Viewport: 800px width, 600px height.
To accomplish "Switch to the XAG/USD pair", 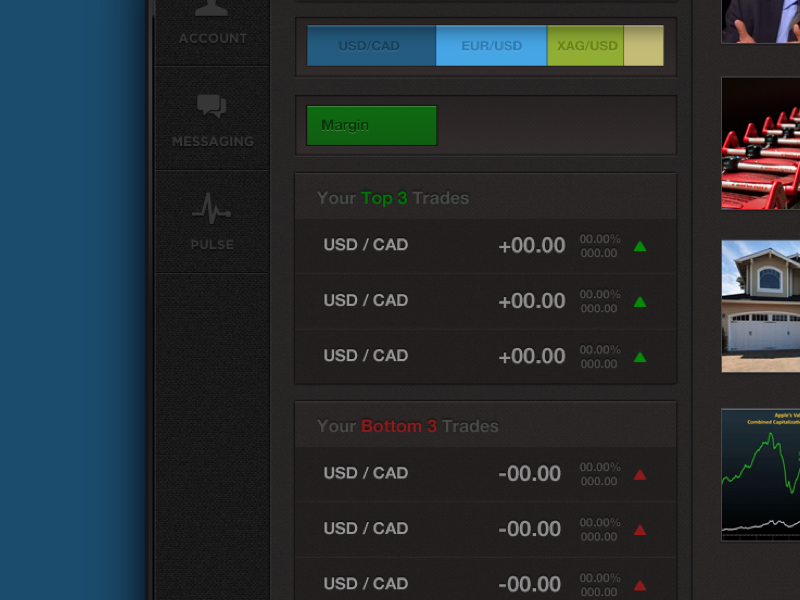I will point(587,45).
